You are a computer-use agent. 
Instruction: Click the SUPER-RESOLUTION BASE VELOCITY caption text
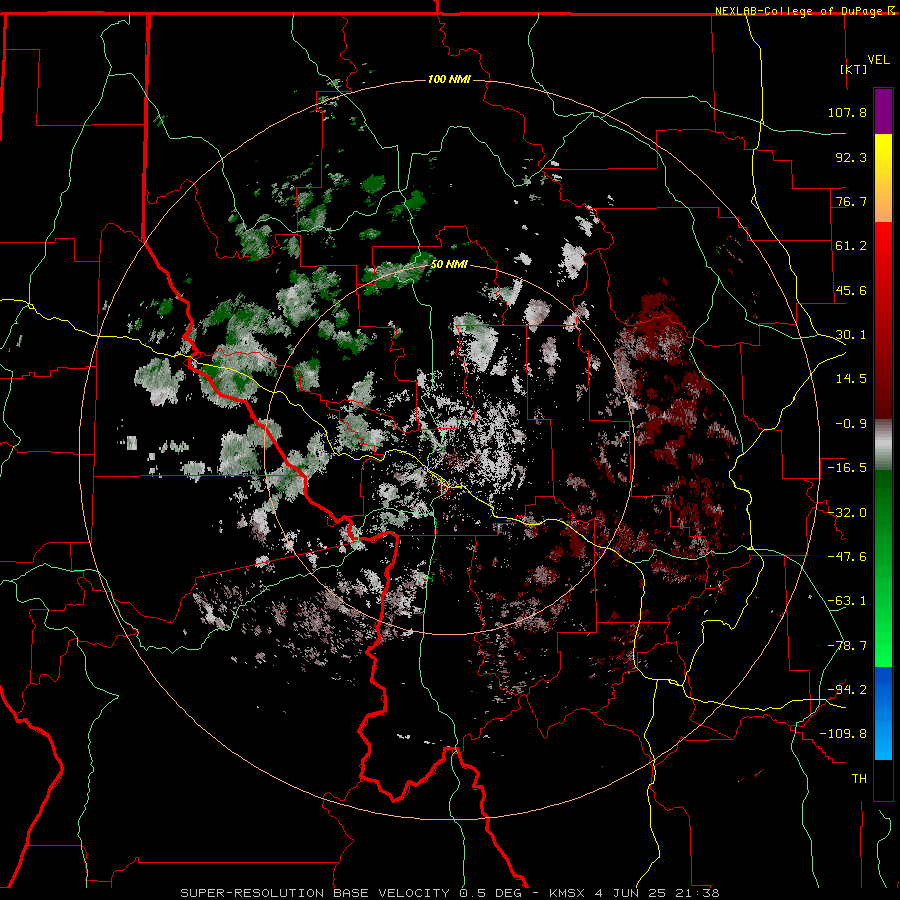click(315, 893)
